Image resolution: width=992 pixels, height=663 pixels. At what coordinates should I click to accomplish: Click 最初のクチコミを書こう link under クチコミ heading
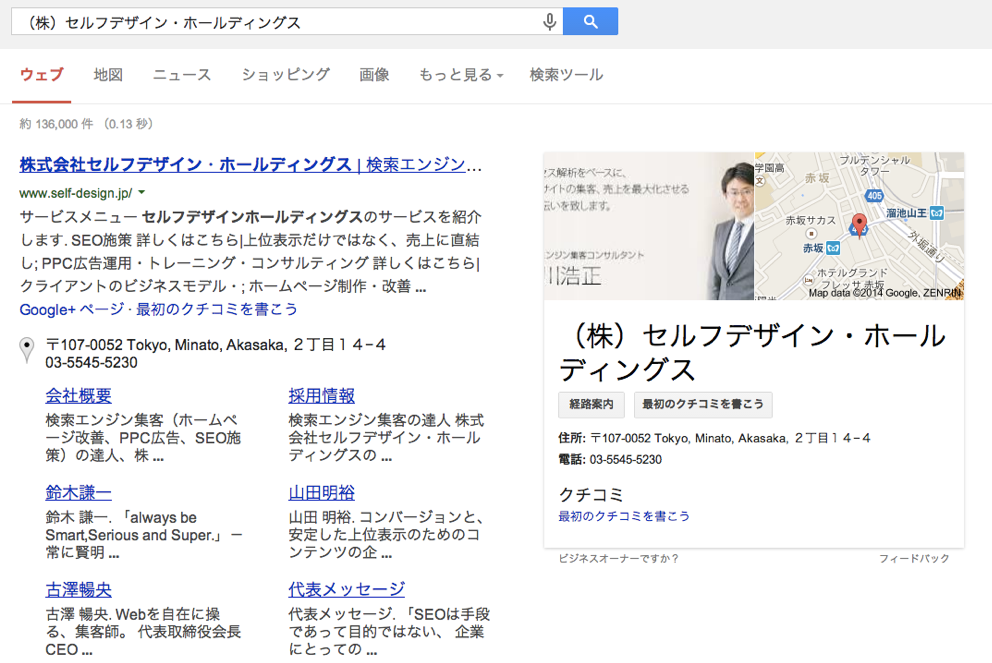(624, 516)
